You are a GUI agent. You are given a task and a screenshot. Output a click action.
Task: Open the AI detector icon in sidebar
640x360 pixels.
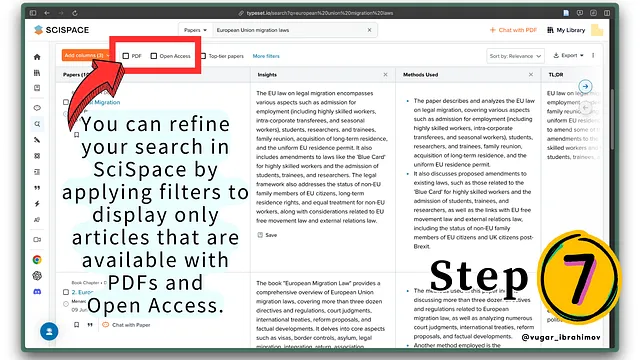pos(37,220)
